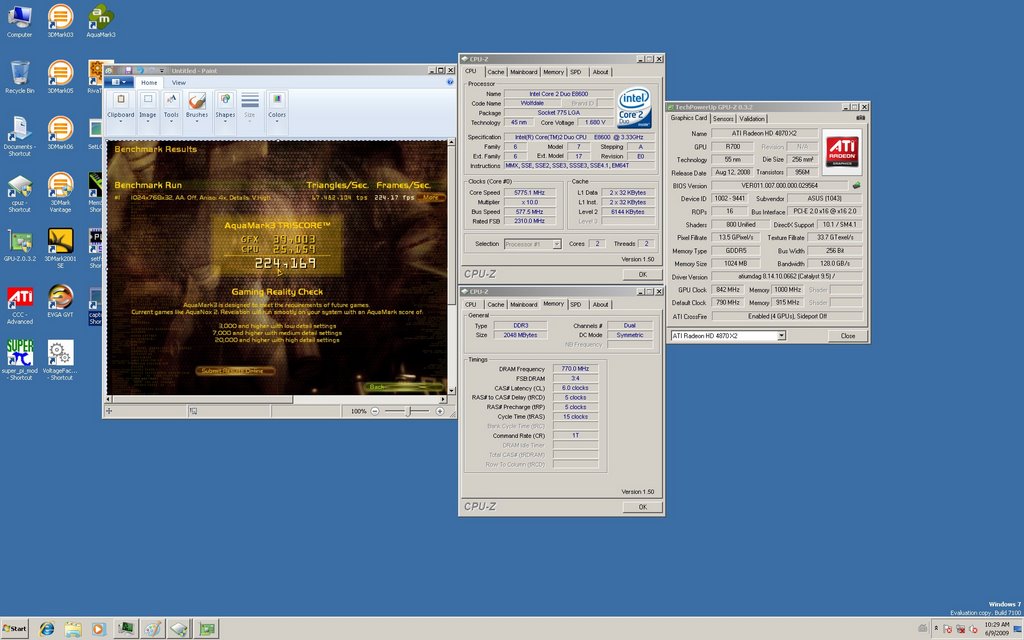Click the CPU name field Intel Core 2 Duo E8600
This screenshot has width=1024, height=640.
point(558,94)
